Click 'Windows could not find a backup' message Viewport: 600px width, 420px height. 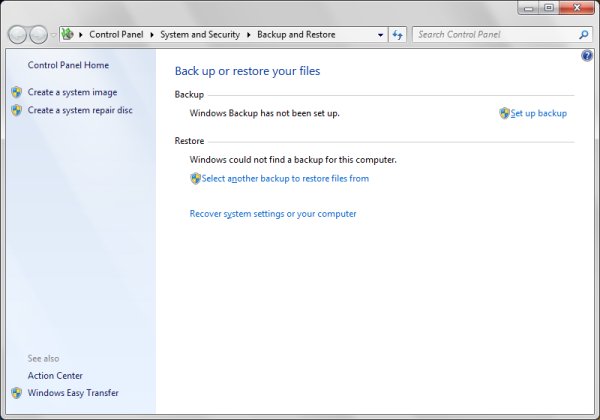click(293, 160)
